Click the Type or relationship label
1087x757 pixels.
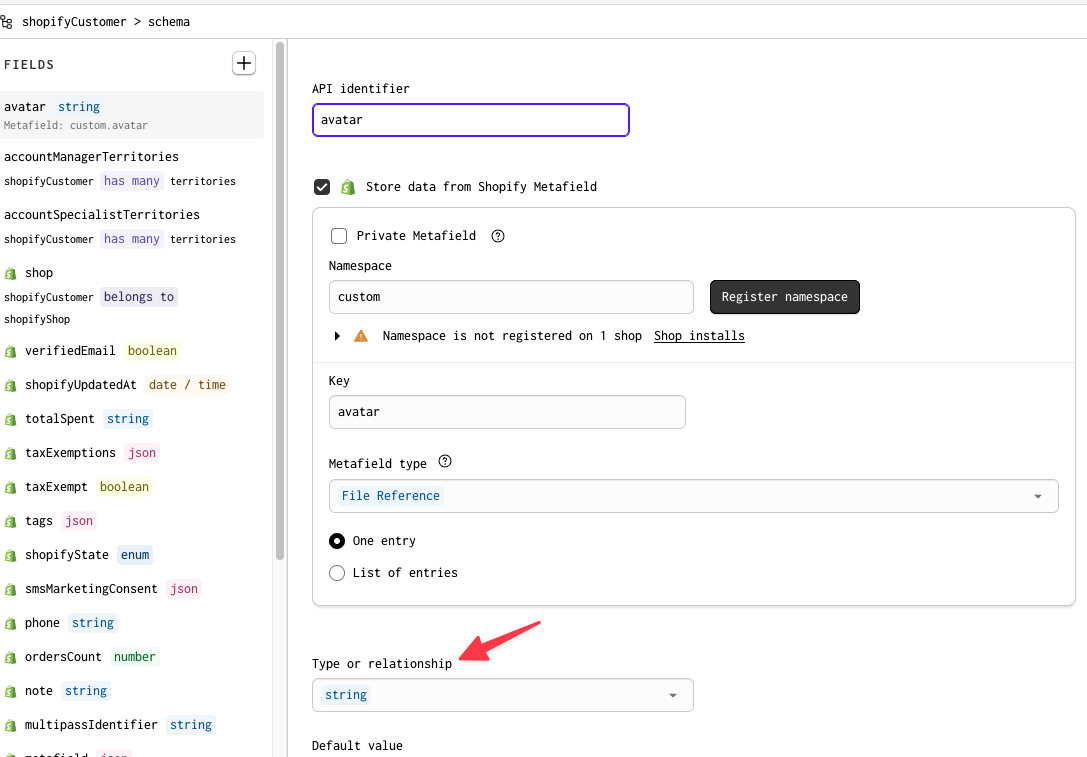click(x=382, y=664)
